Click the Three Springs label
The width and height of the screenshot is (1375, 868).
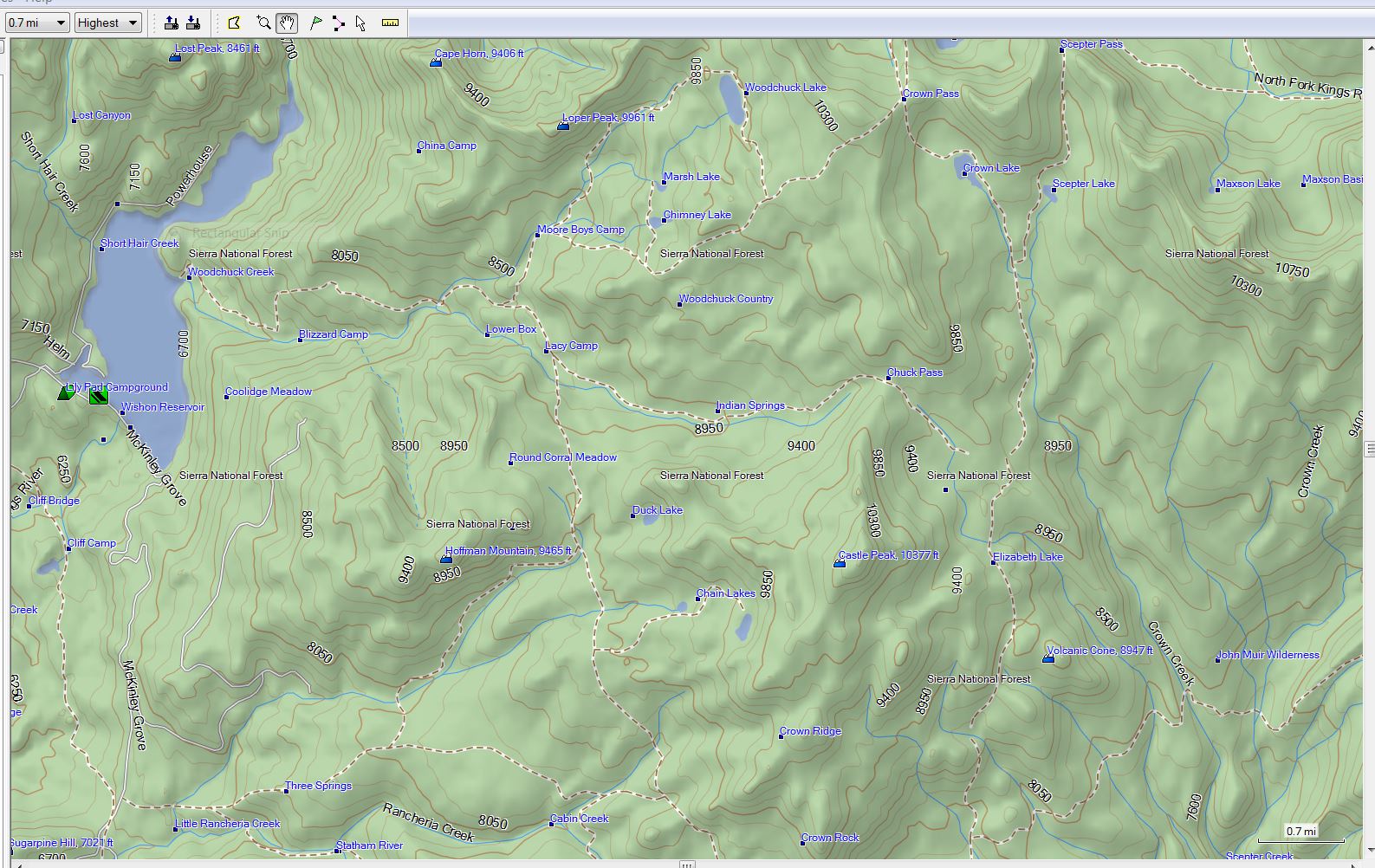319,786
